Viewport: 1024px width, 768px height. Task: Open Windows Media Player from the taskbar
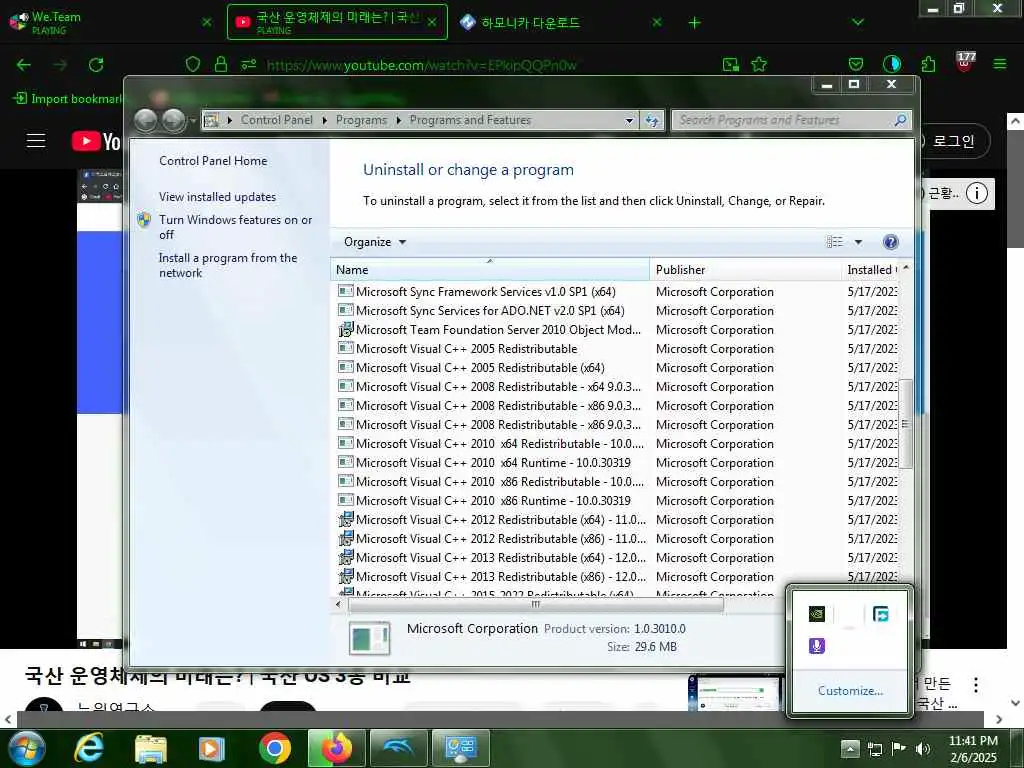coord(212,749)
